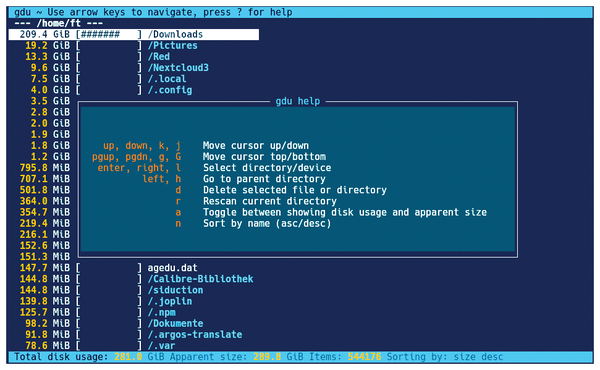Click the 795.8 MiB size value
This screenshot has width=600, height=370.
click(x=45, y=168)
